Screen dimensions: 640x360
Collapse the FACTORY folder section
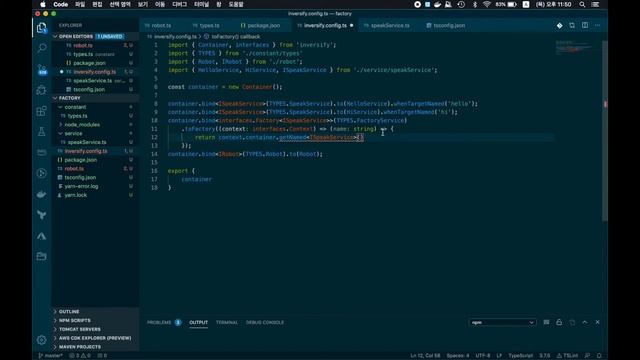[96, 98]
